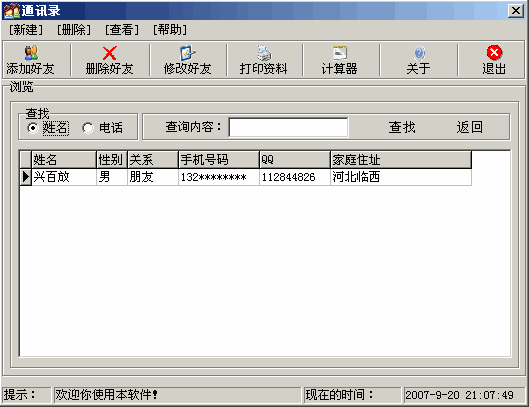
Task: Click the 关系 column header
Action: pos(153,159)
